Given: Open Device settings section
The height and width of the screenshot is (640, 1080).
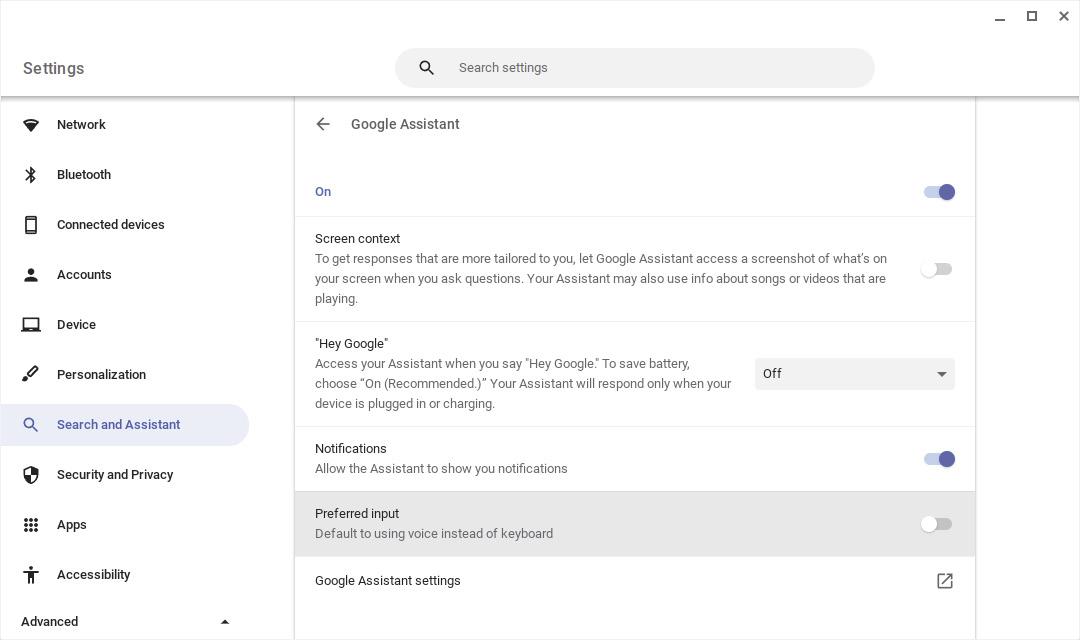Looking at the screenshot, I should point(76,324).
